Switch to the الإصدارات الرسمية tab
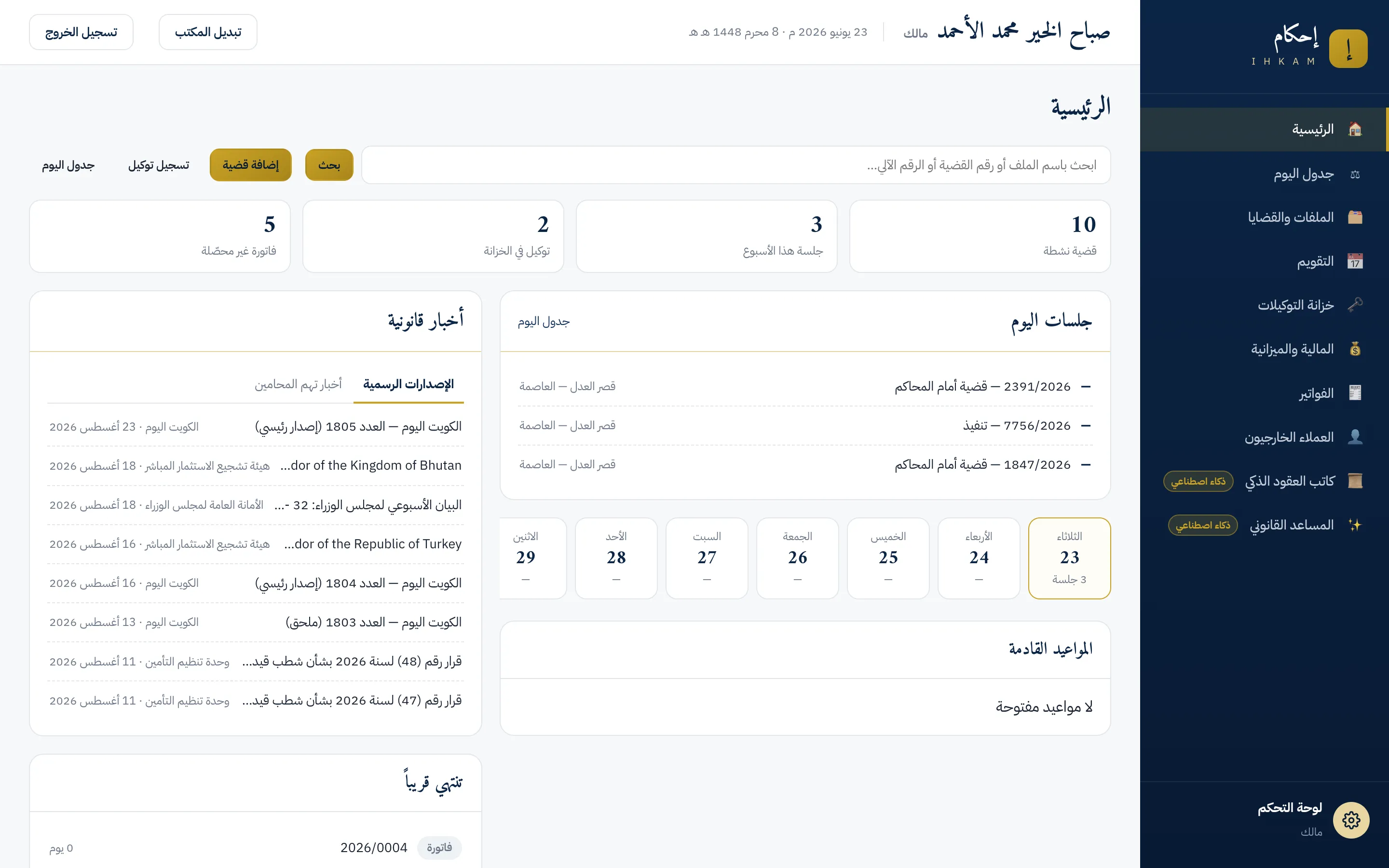 (408, 384)
